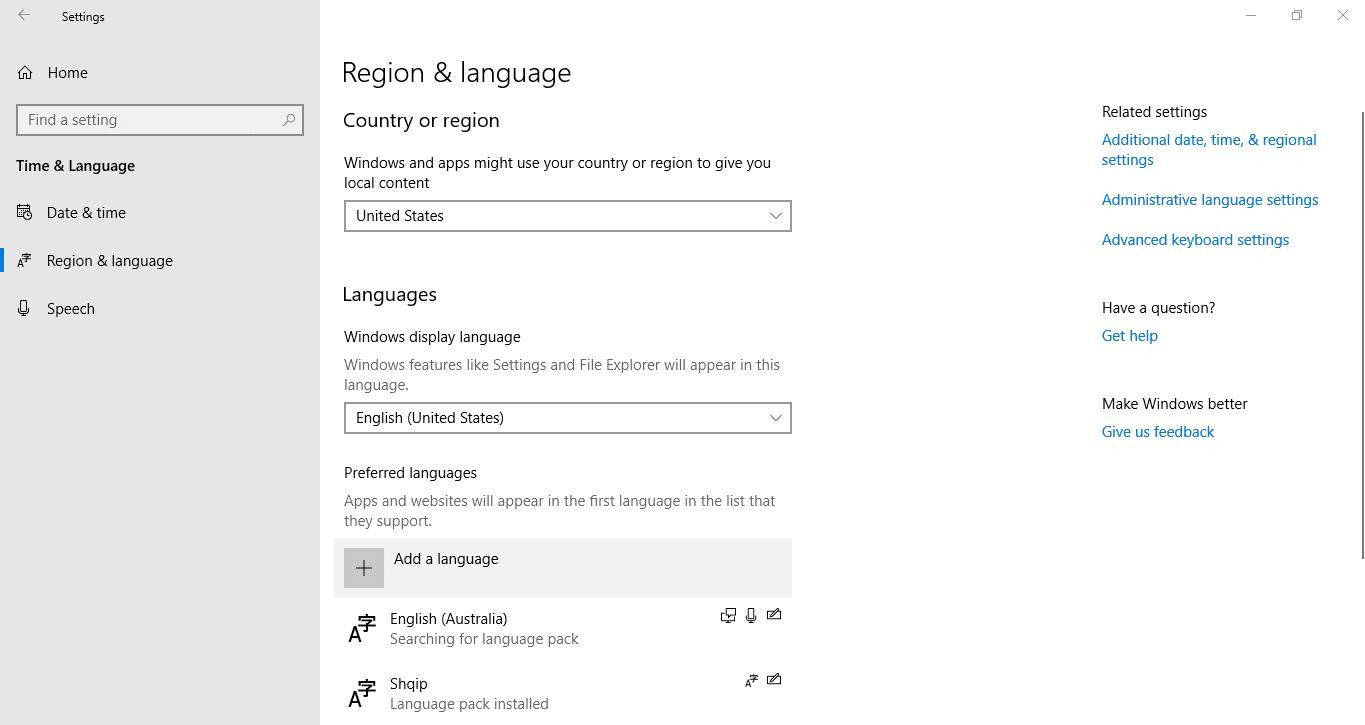The width and height of the screenshot is (1365, 725).
Task: Expand the United States country selector
Action: pos(567,216)
